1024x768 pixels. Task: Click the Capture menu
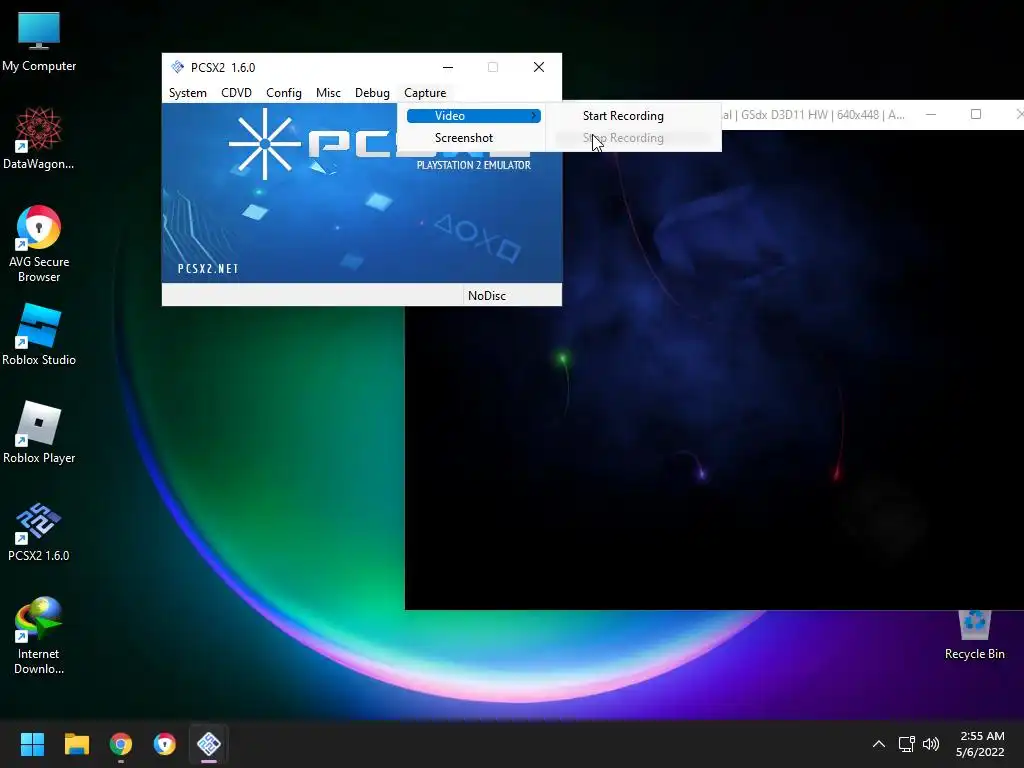click(x=424, y=93)
